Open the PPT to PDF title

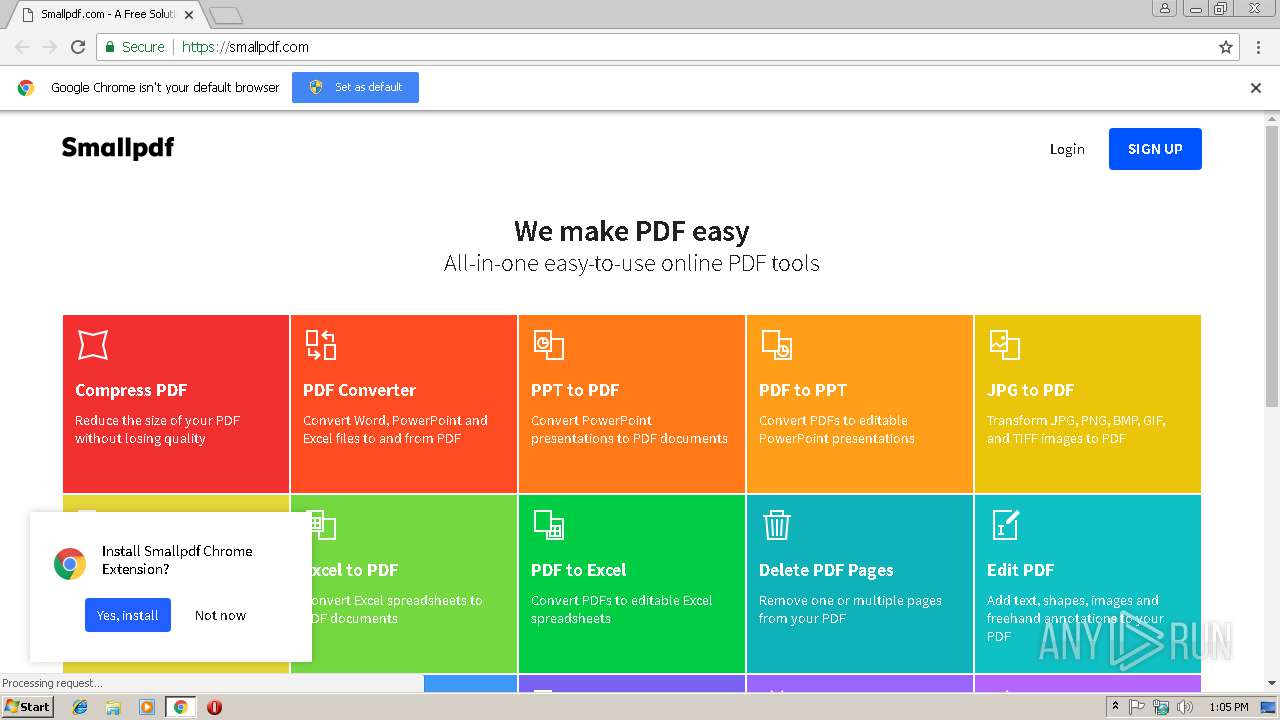point(575,390)
